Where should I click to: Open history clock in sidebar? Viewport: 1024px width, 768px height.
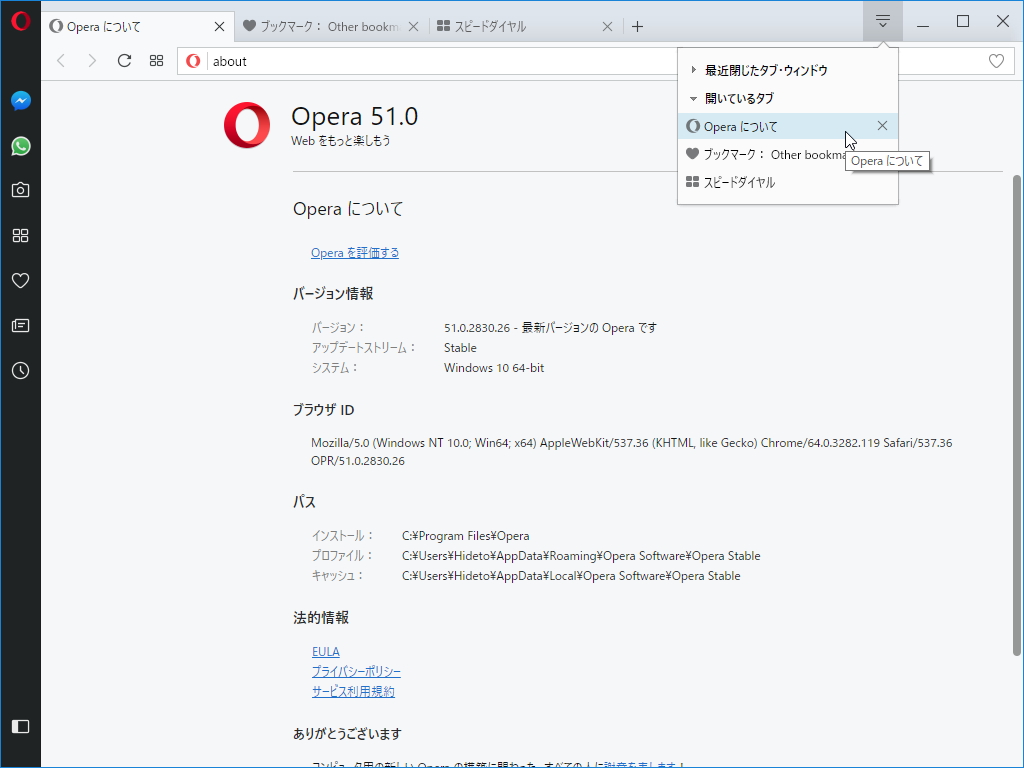point(20,370)
